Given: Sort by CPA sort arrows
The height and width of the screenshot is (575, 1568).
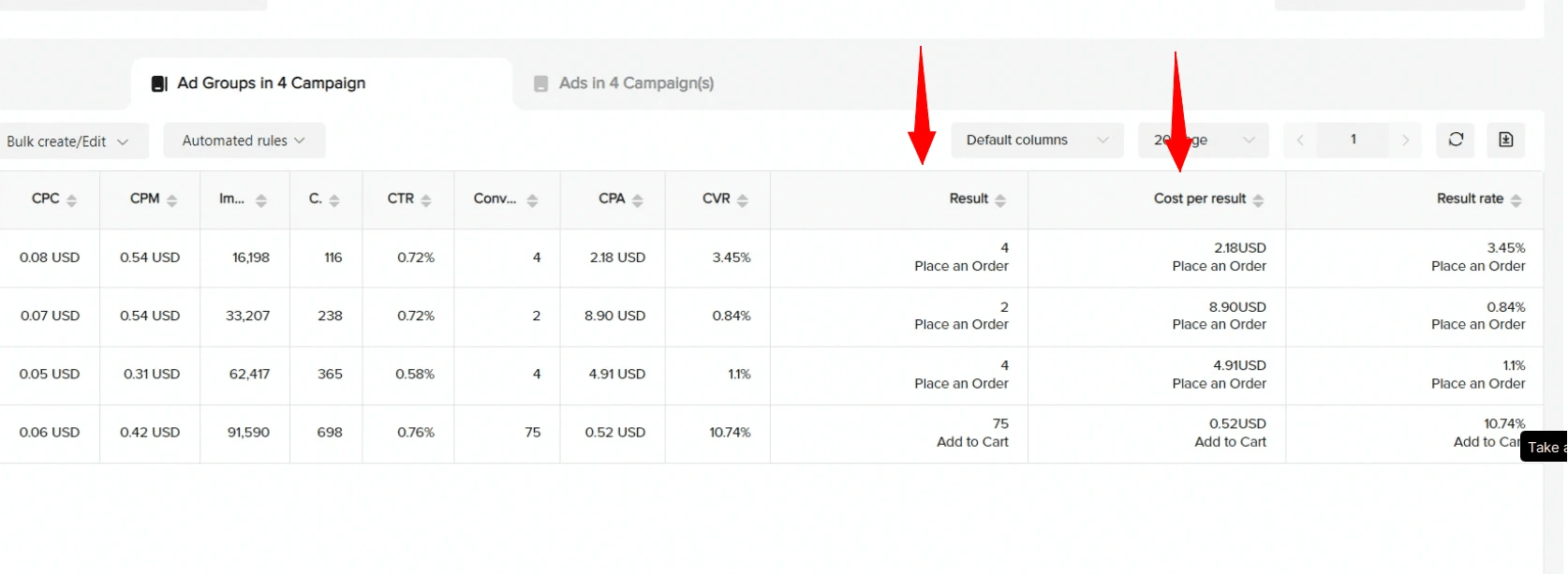Looking at the screenshot, I should 638,199.
